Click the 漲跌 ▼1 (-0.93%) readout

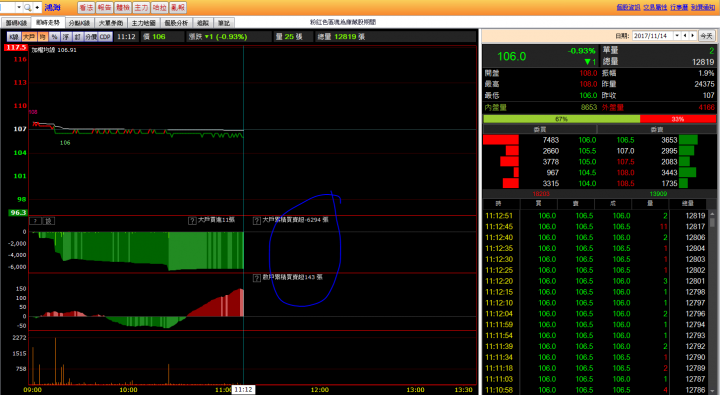pos(218,37)
